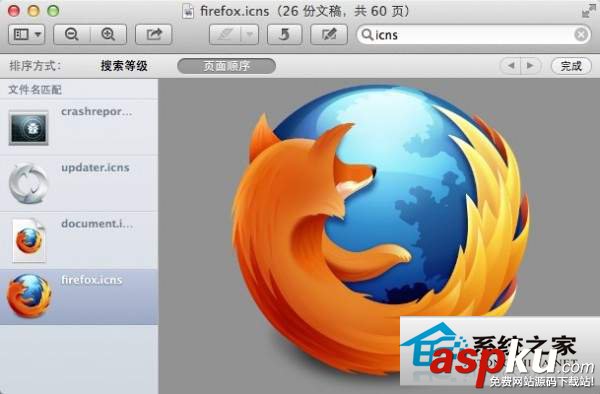Sort results by 页面顺序
The width and height of the screenshot is (600, 394).
[227, 66]
